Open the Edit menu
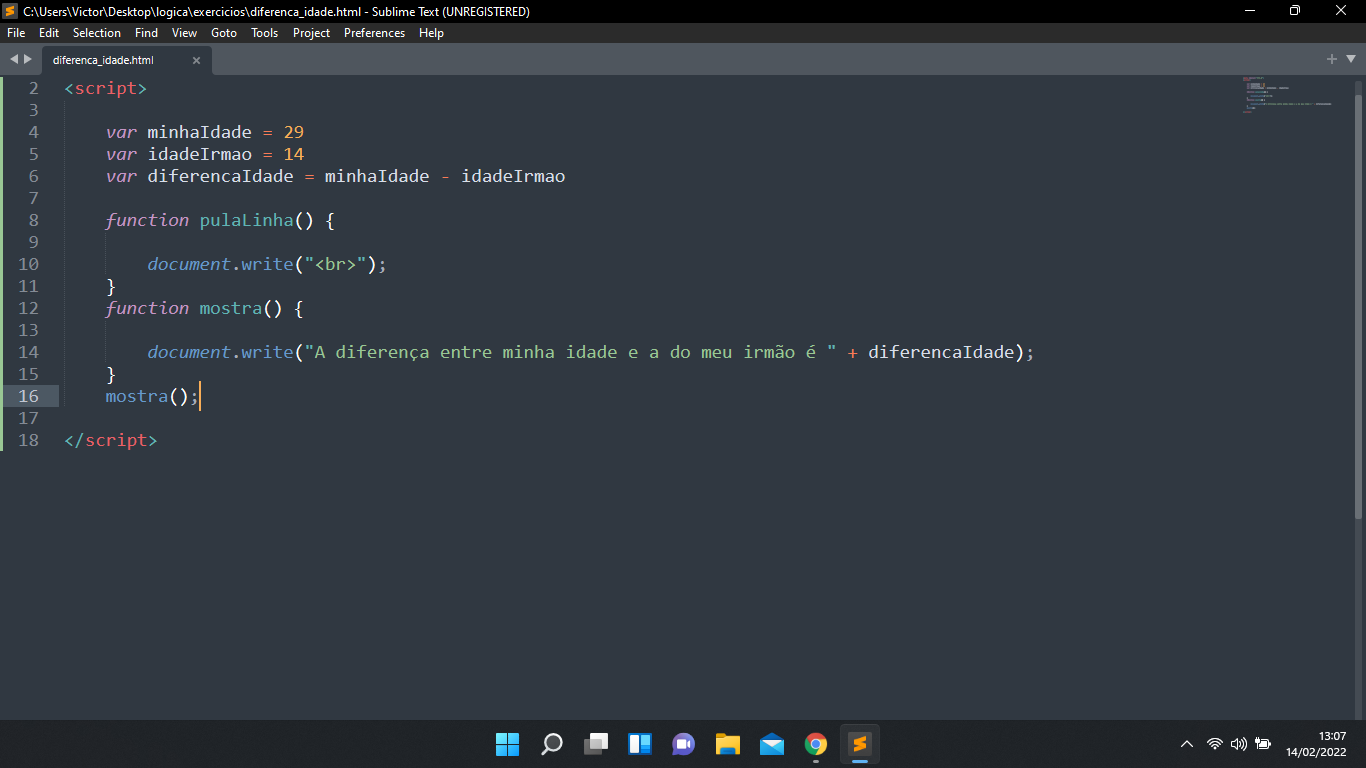 coord(49,33)
